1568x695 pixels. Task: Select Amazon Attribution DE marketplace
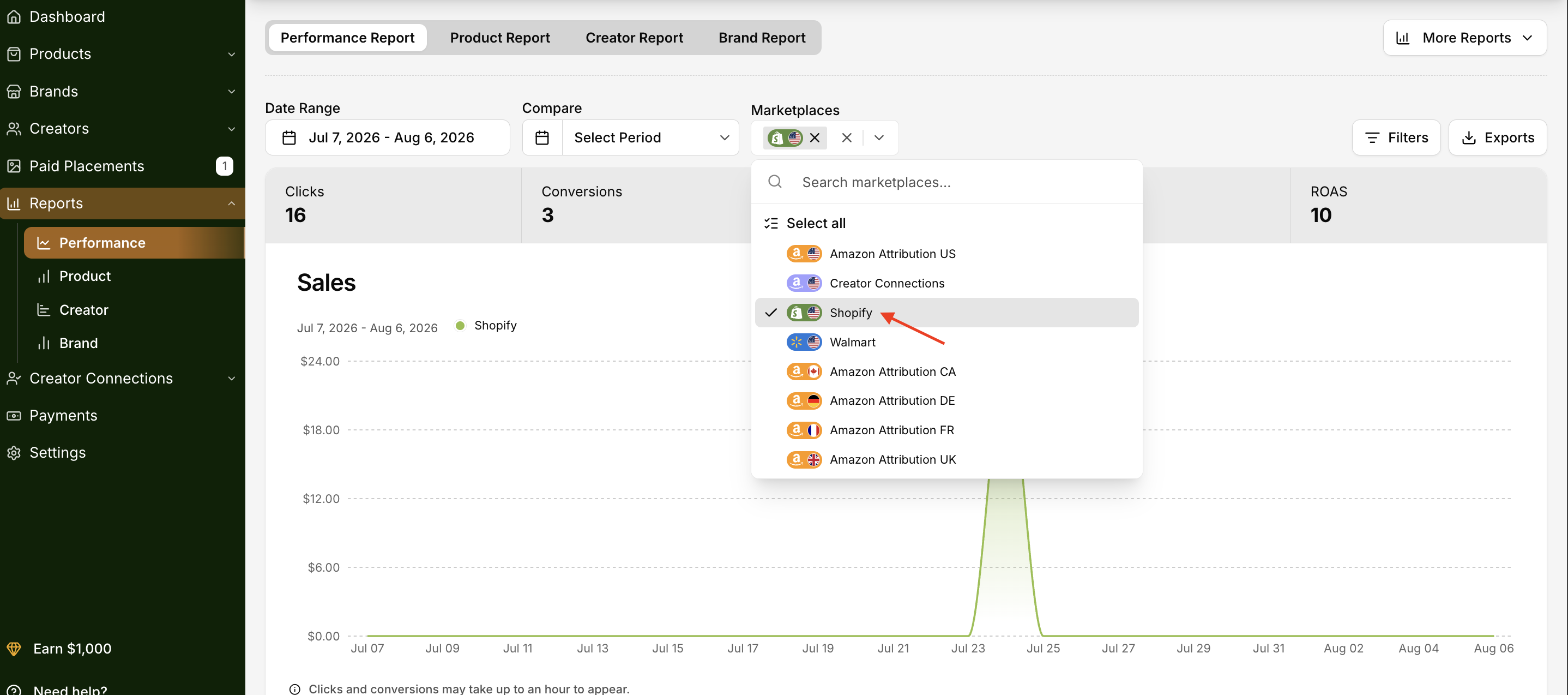point(946,401)
